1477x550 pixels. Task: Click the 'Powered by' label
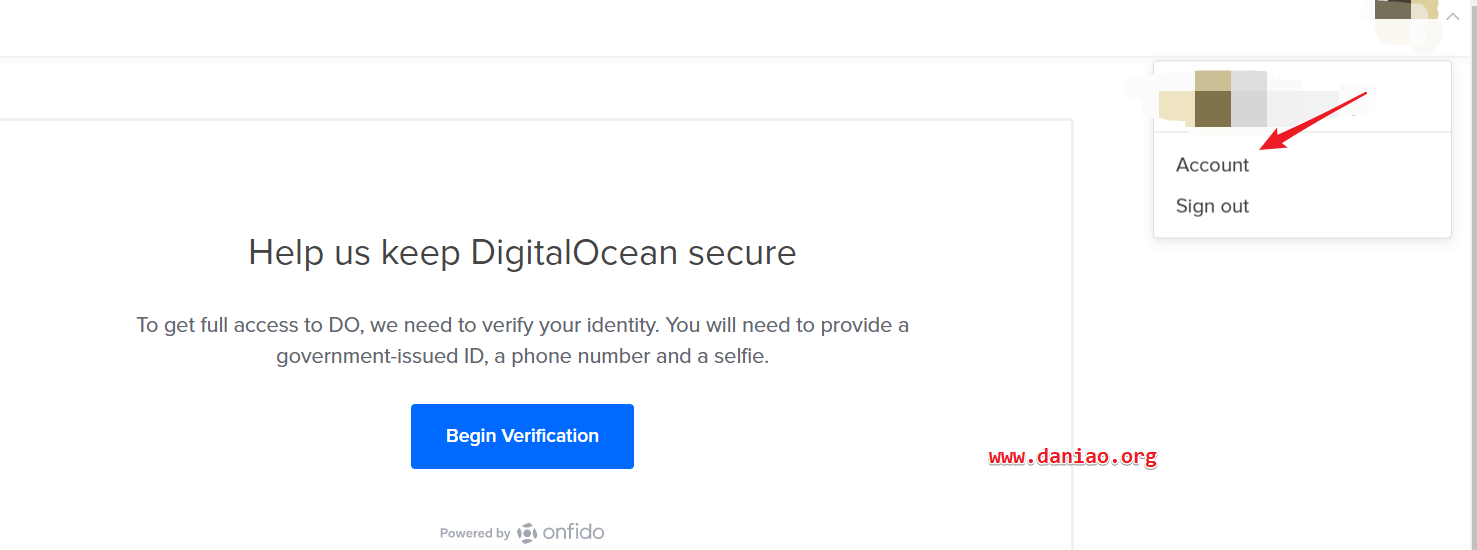(x=475, y=534)
